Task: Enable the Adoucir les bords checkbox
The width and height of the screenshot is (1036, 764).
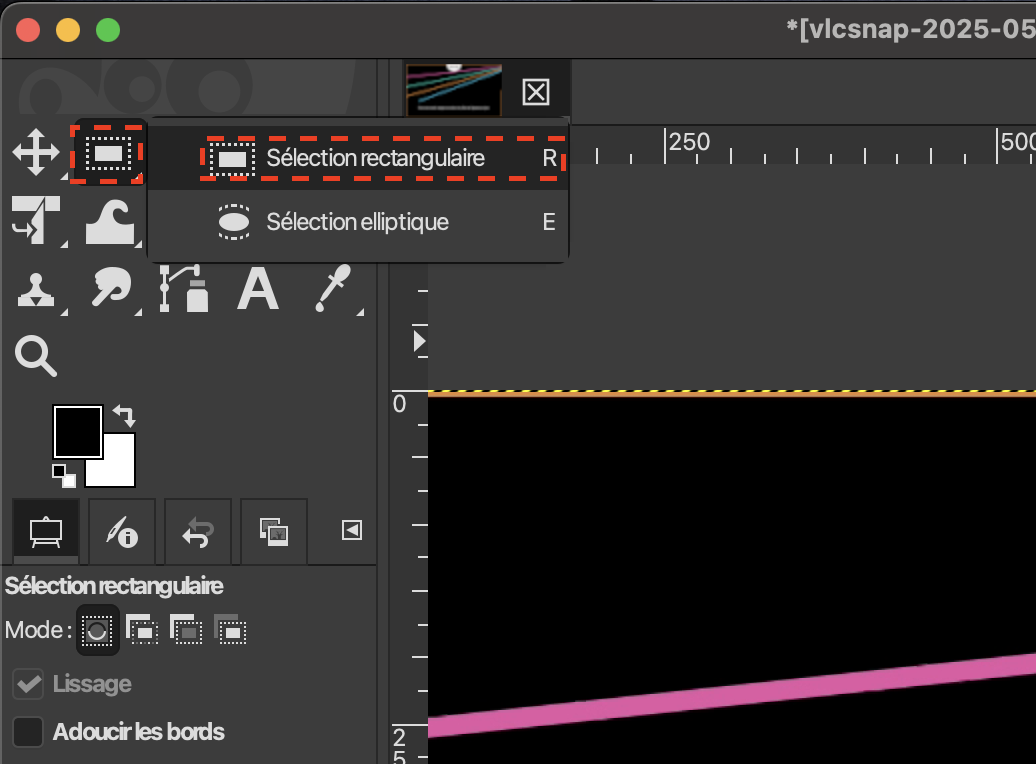Action: pos(28,732)
